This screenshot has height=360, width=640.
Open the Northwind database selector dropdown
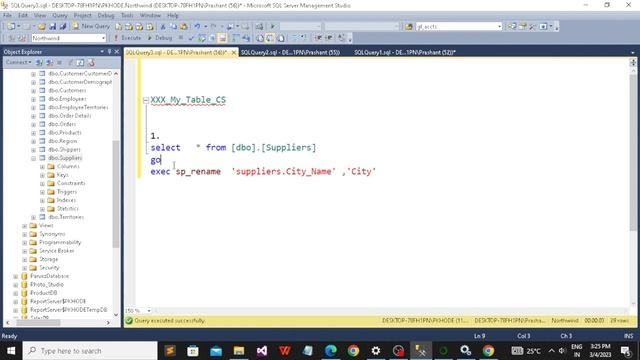(x=103, y=38)
